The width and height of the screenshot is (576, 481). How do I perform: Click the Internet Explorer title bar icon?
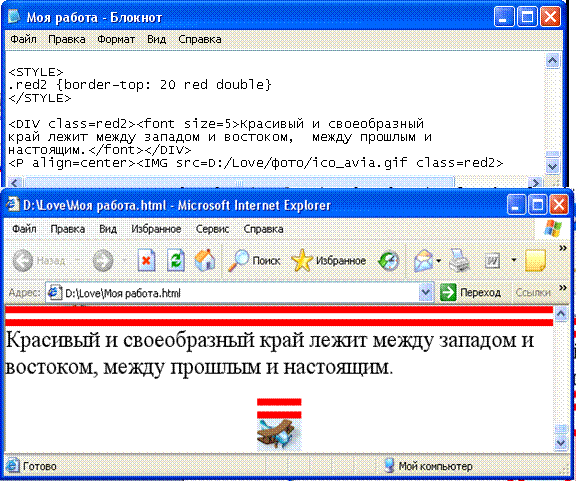click(12, 204)
